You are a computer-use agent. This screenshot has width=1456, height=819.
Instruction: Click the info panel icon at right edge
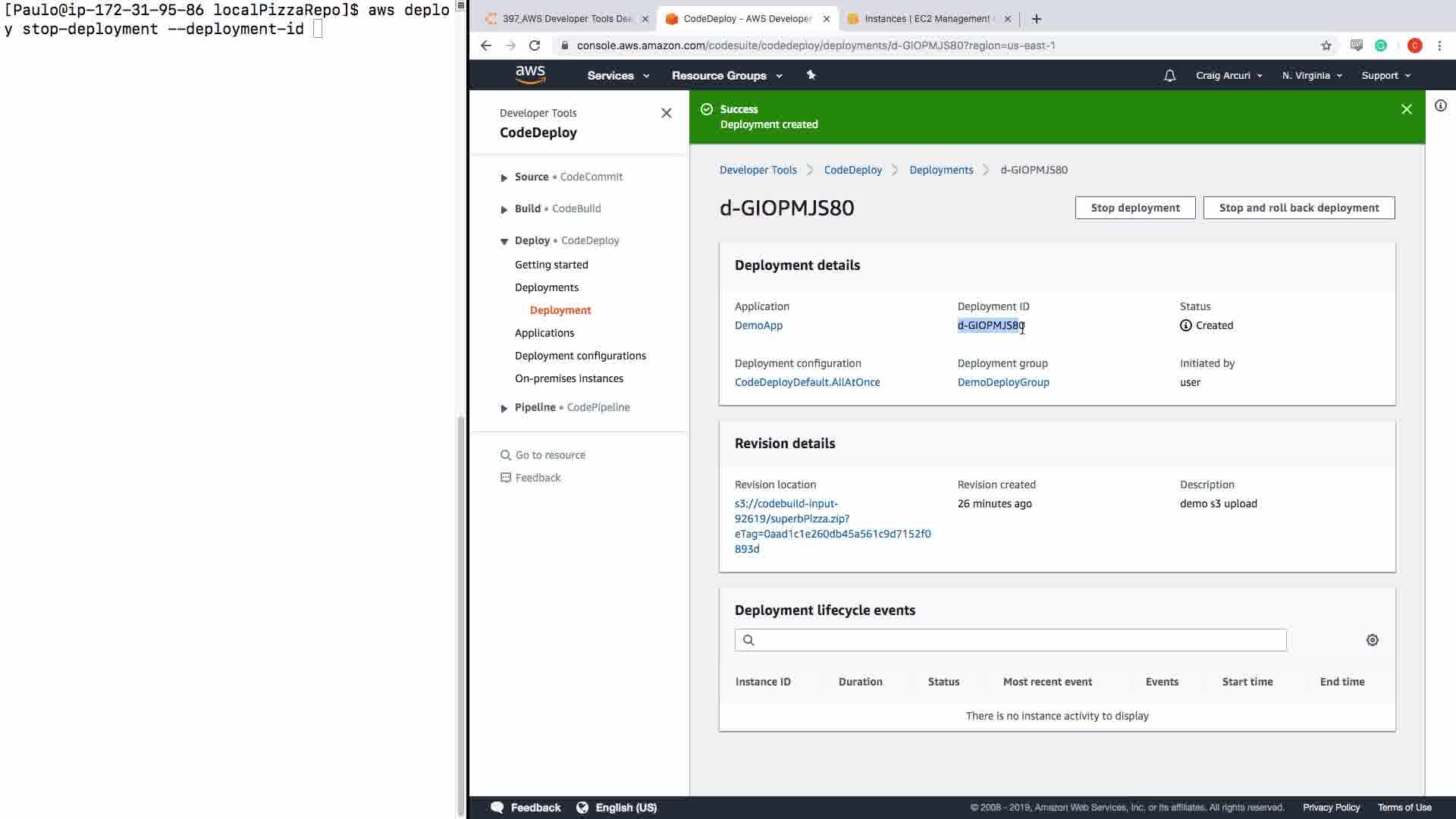tap(1440, 106)
